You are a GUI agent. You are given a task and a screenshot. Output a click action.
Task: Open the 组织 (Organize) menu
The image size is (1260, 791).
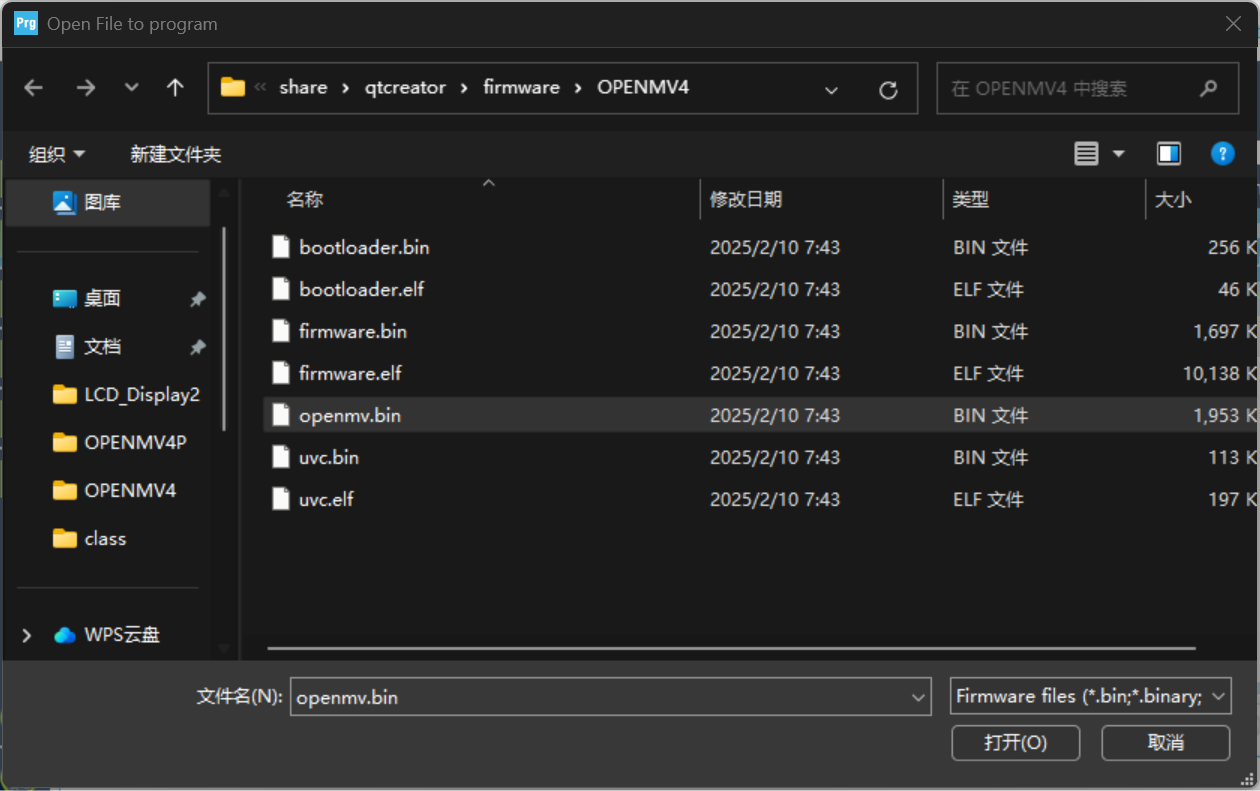point(57,153)
